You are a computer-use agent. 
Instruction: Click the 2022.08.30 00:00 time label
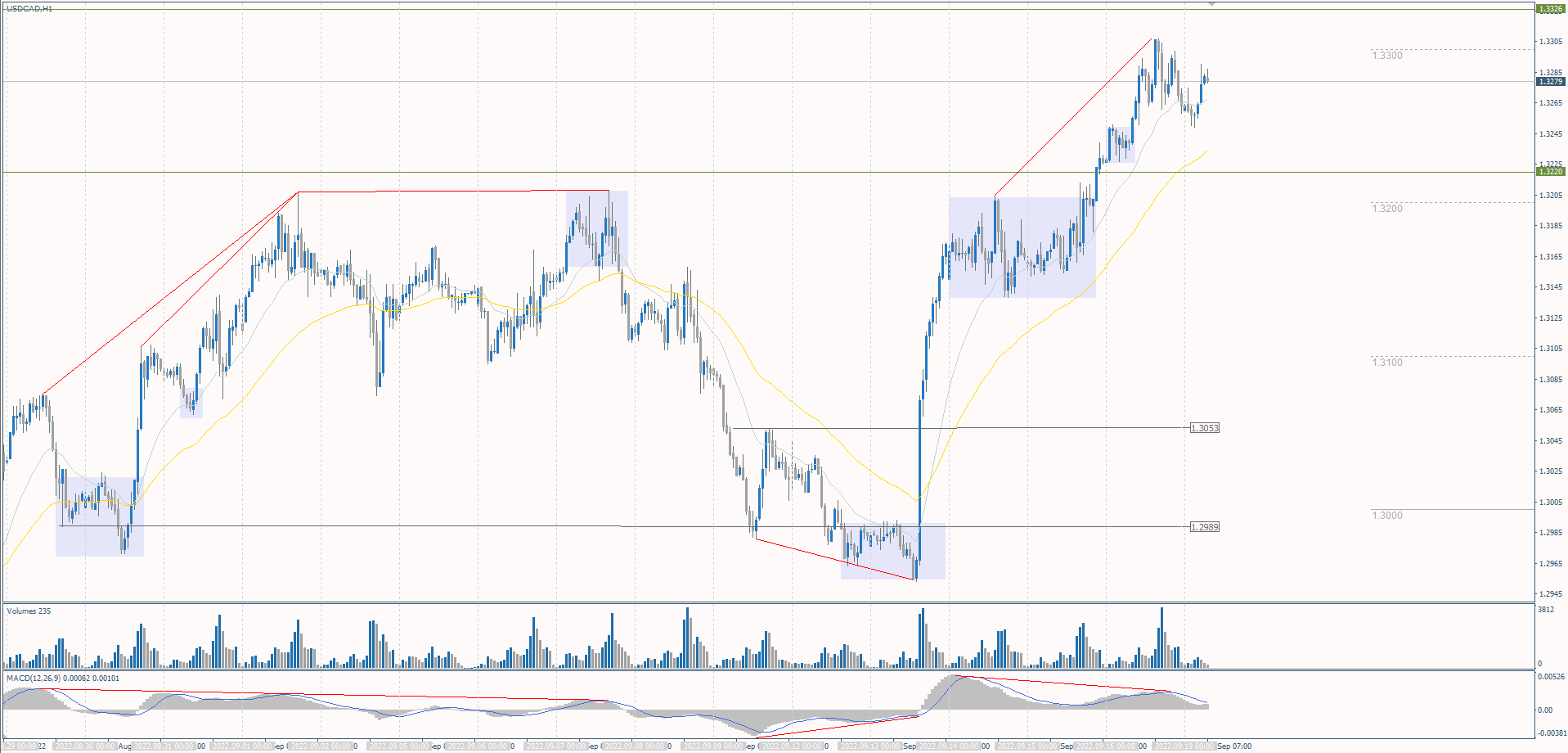tap(86, 746)
